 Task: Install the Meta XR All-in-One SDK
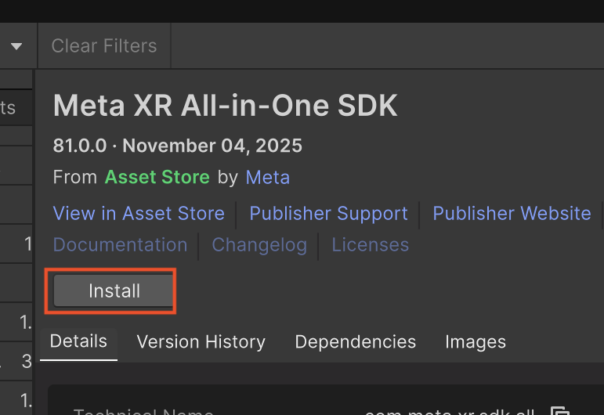pyautogui.click(x=114, y=291)
